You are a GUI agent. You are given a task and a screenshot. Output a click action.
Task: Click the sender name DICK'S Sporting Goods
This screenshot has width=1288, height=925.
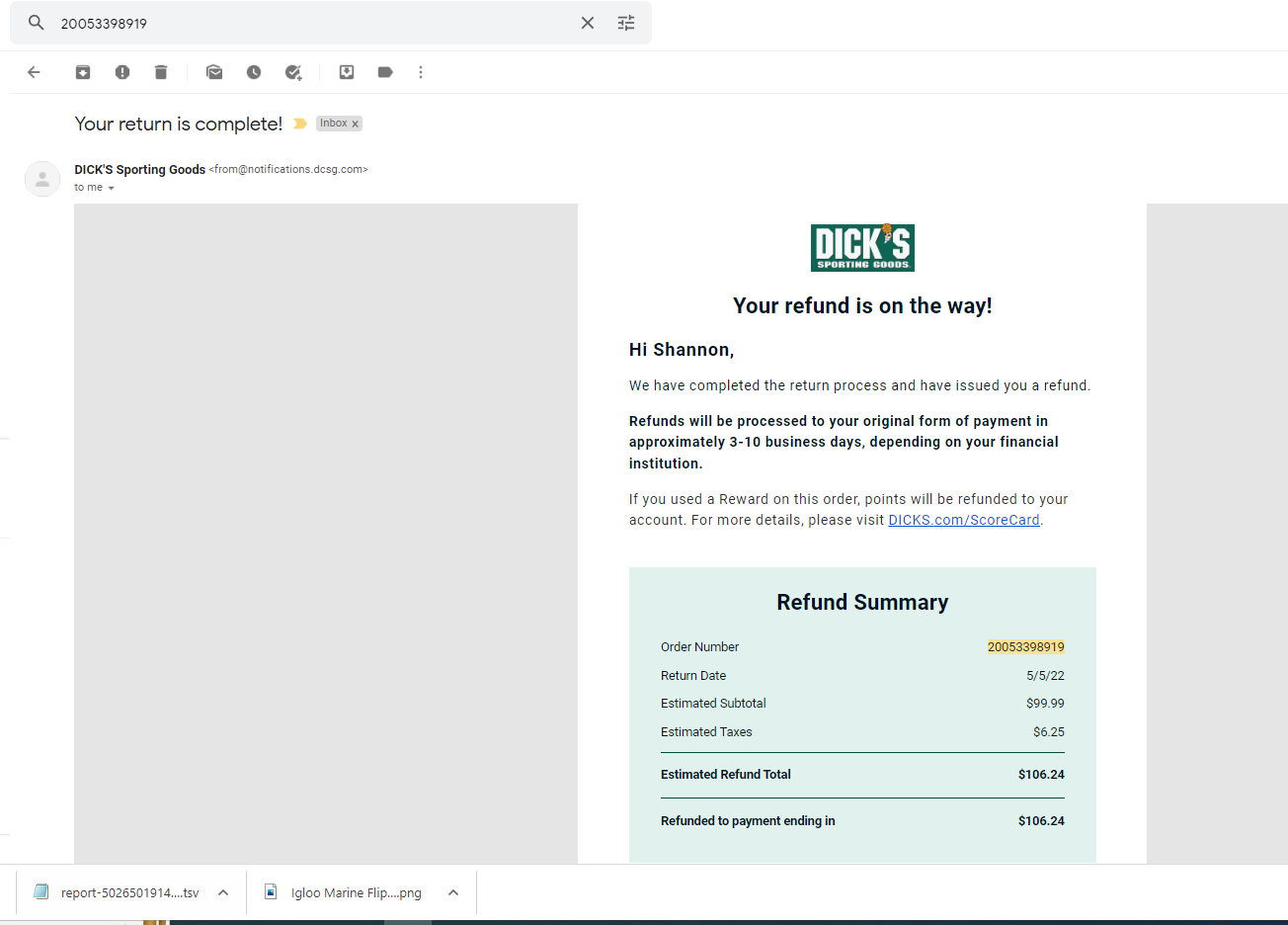[x=140, y=170]
